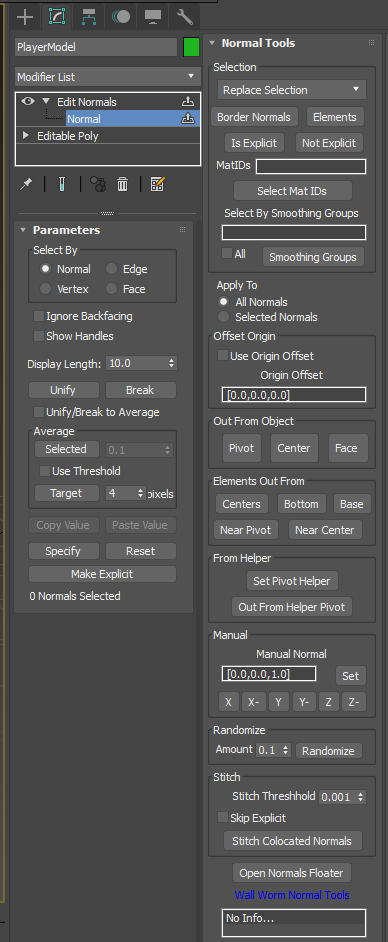Viewport: 388px width, 942px height.
Task: Choose the All Normals radio option
Action: coord(223,302)
